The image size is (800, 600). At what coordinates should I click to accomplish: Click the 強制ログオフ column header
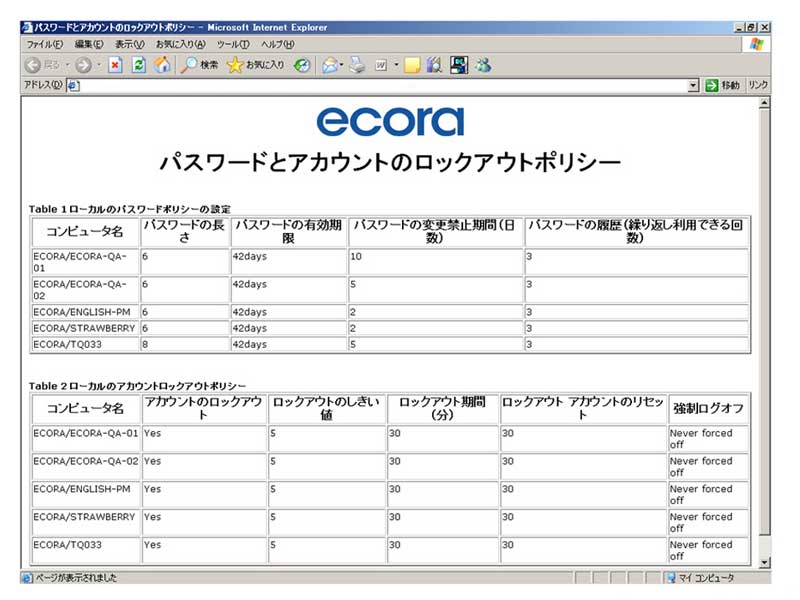tap(708, 408)
